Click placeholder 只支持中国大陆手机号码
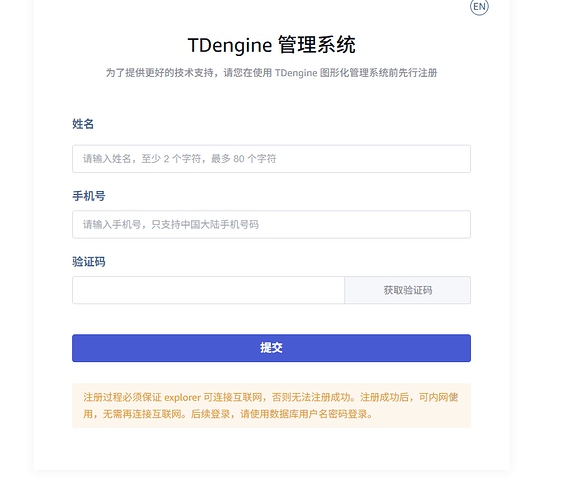 205,225
